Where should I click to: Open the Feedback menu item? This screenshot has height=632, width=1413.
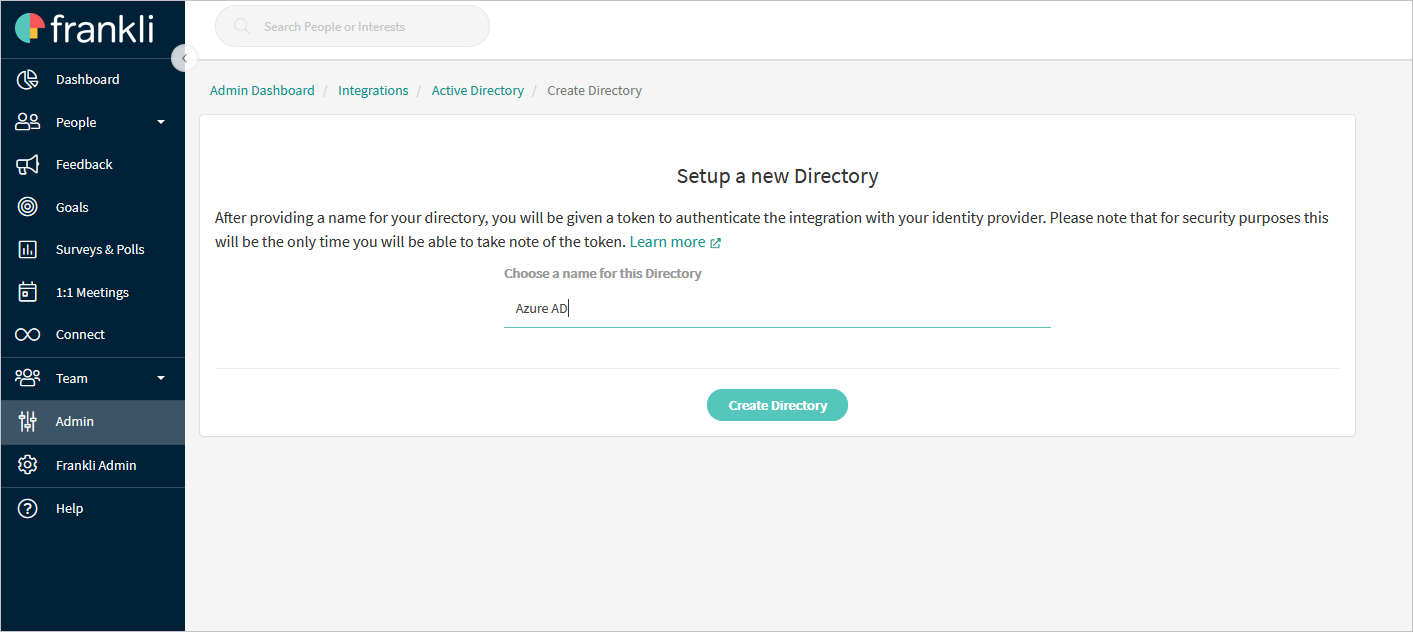[93, 164]
